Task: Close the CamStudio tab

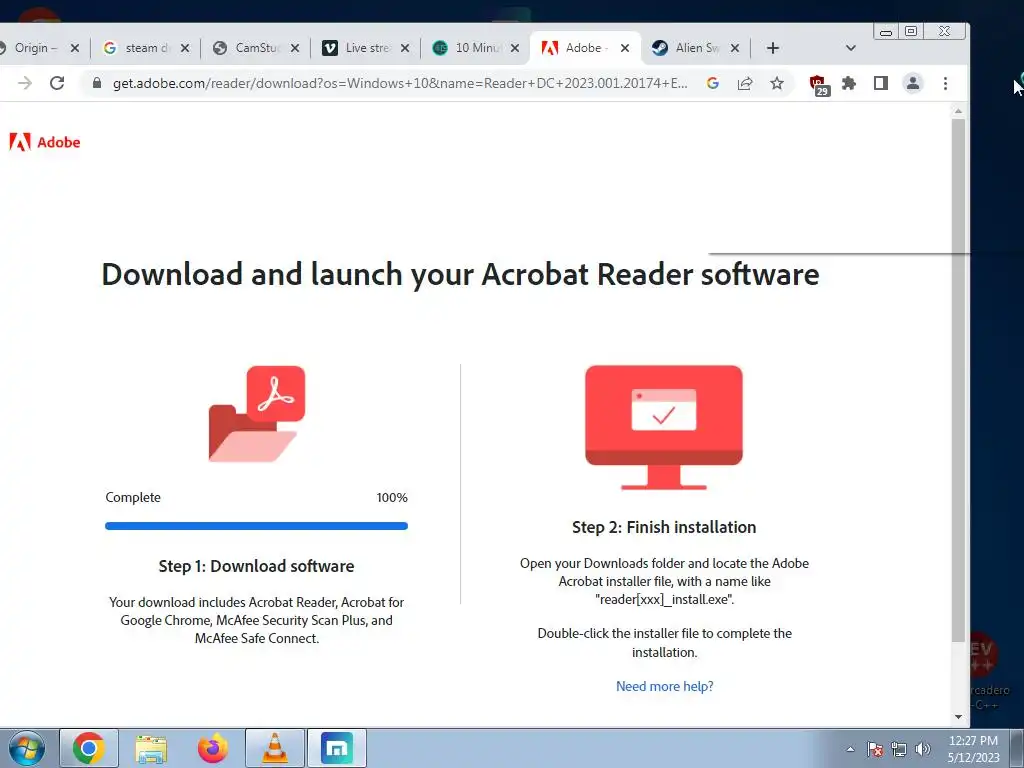Action: click(295, 48)
